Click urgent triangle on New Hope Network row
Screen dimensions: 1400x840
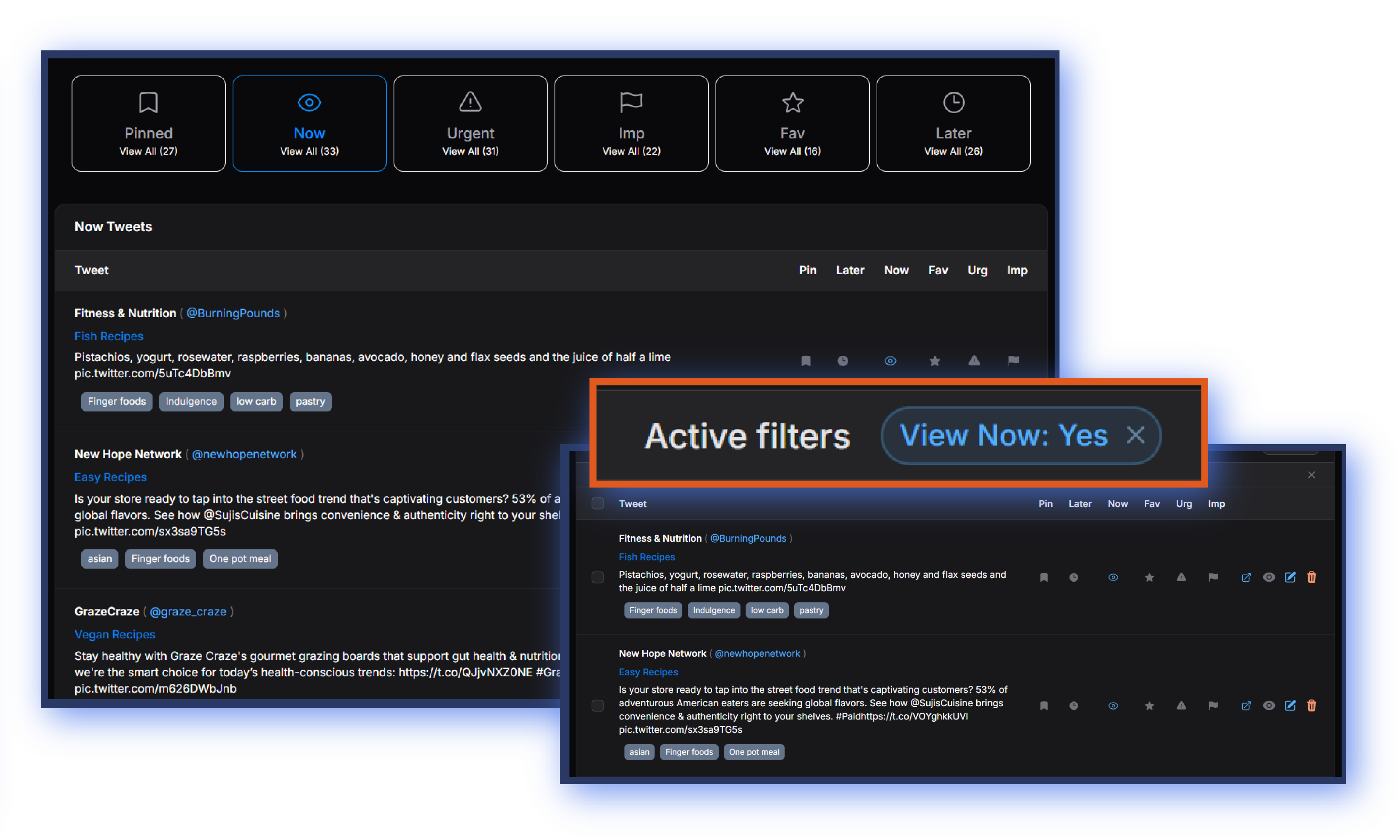(1181, 705)
